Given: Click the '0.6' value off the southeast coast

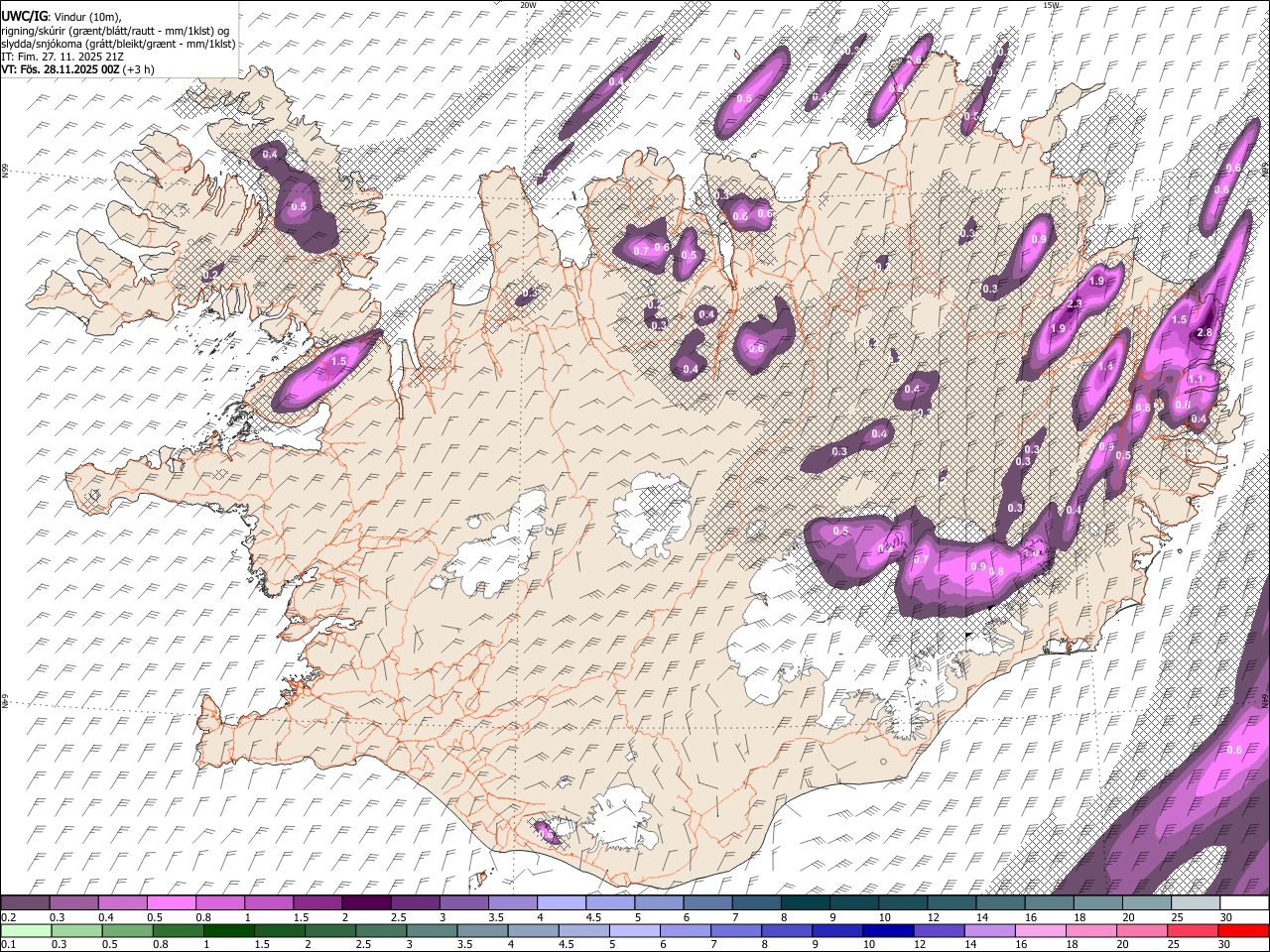Looking at the screenshot, I should [x=1235, y=750].
